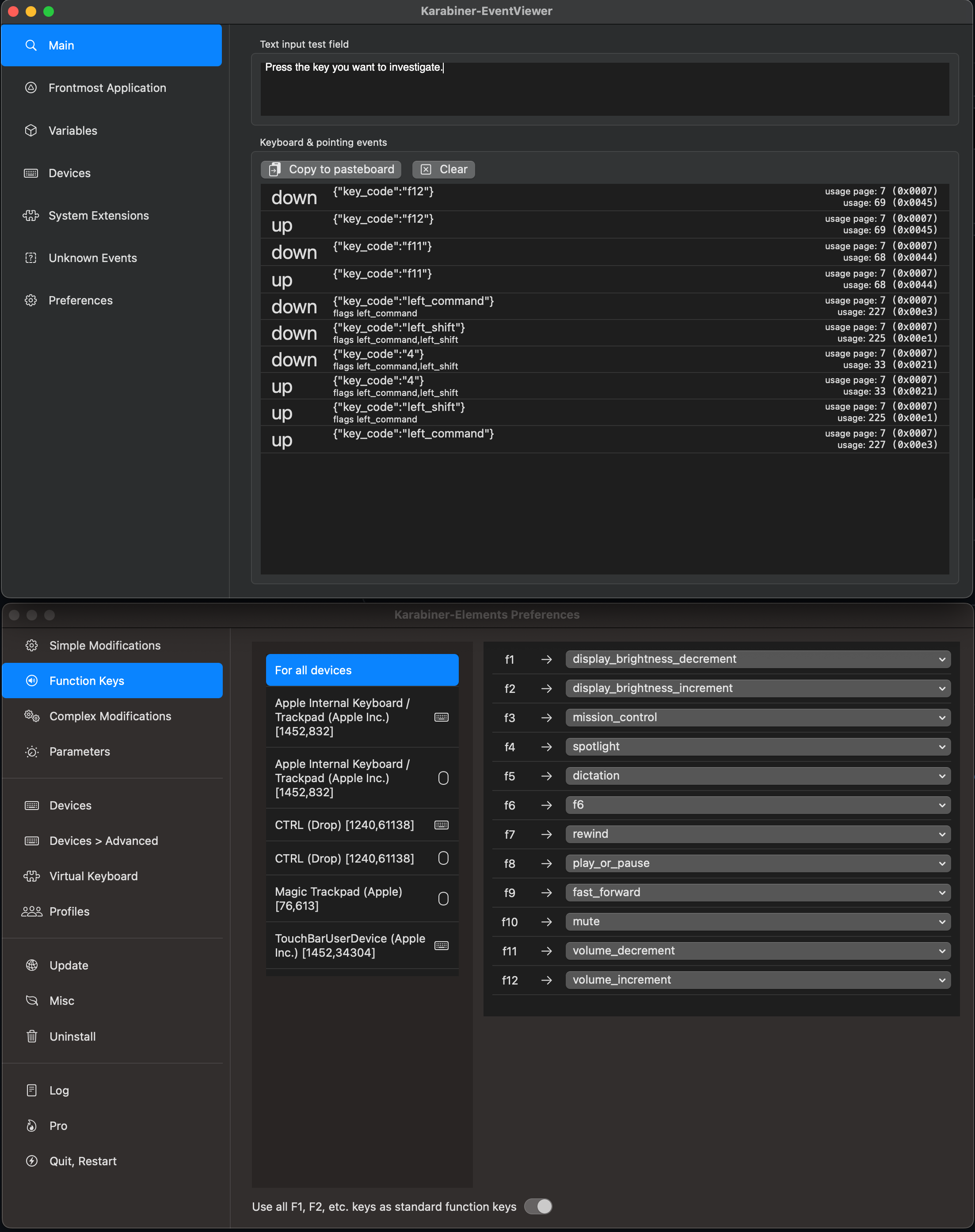
Task: Select For all devices tab
Action: [362, 669]
